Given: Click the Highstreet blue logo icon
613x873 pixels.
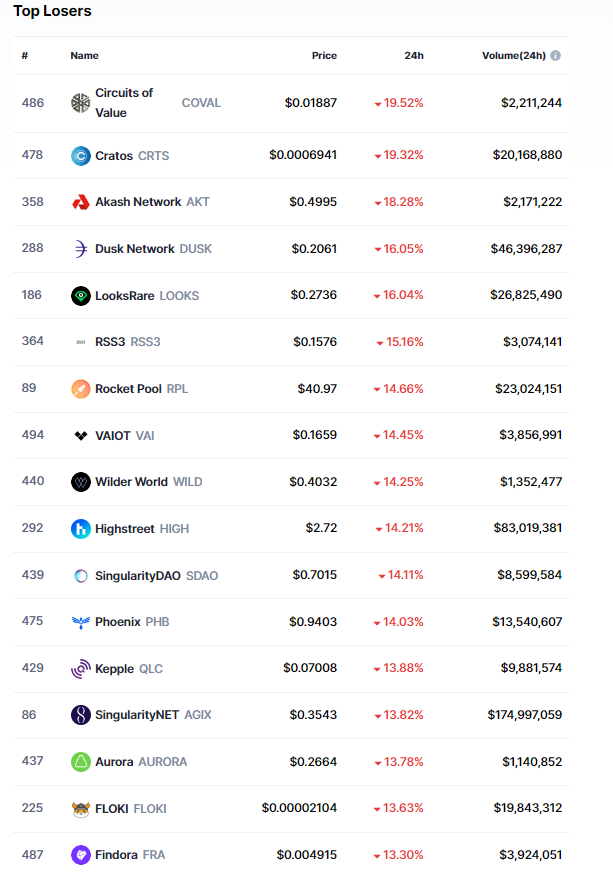Looking at the screenshot, I should tap(81, 529).
